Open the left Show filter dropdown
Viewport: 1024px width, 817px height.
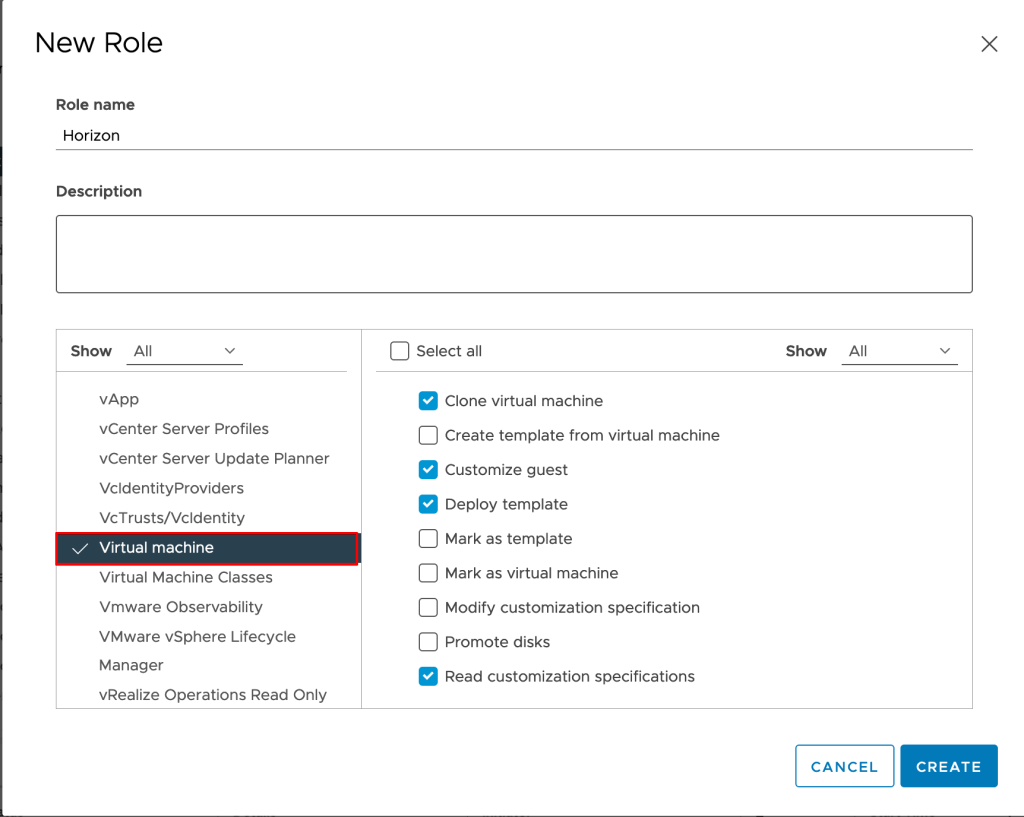coord(185,351)
